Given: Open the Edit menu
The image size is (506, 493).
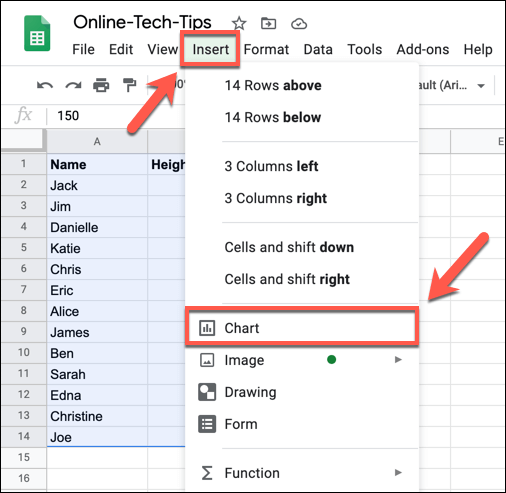Looking at the screenshot, I should pos(121,49).
